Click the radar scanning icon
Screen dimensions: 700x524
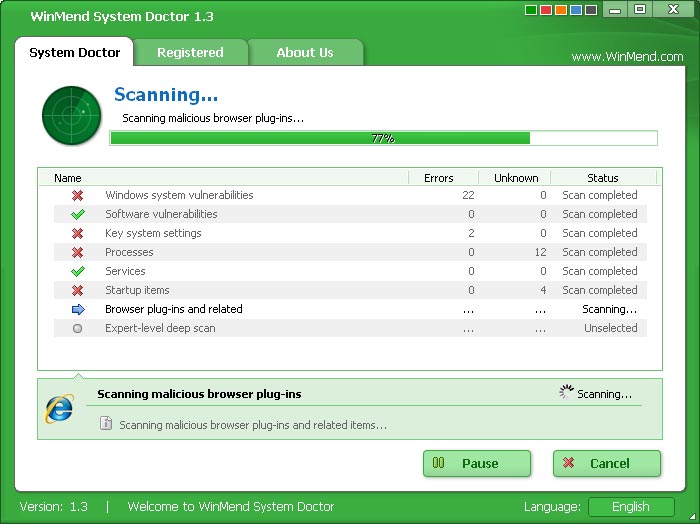tap(72, 116)
